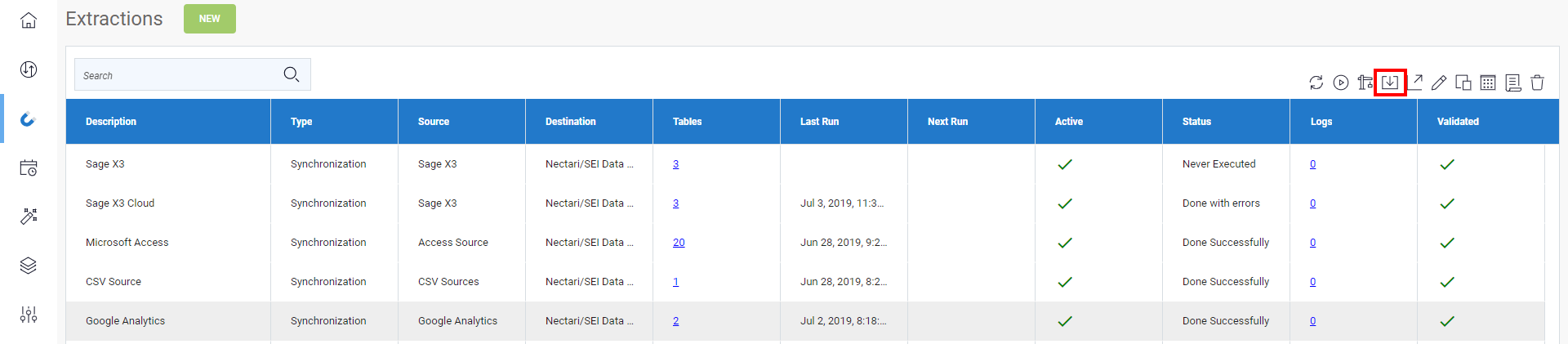This screenshot has height=344, width=1568.
Task: Click the copy duplicate icon
Action: (1463, 83)
